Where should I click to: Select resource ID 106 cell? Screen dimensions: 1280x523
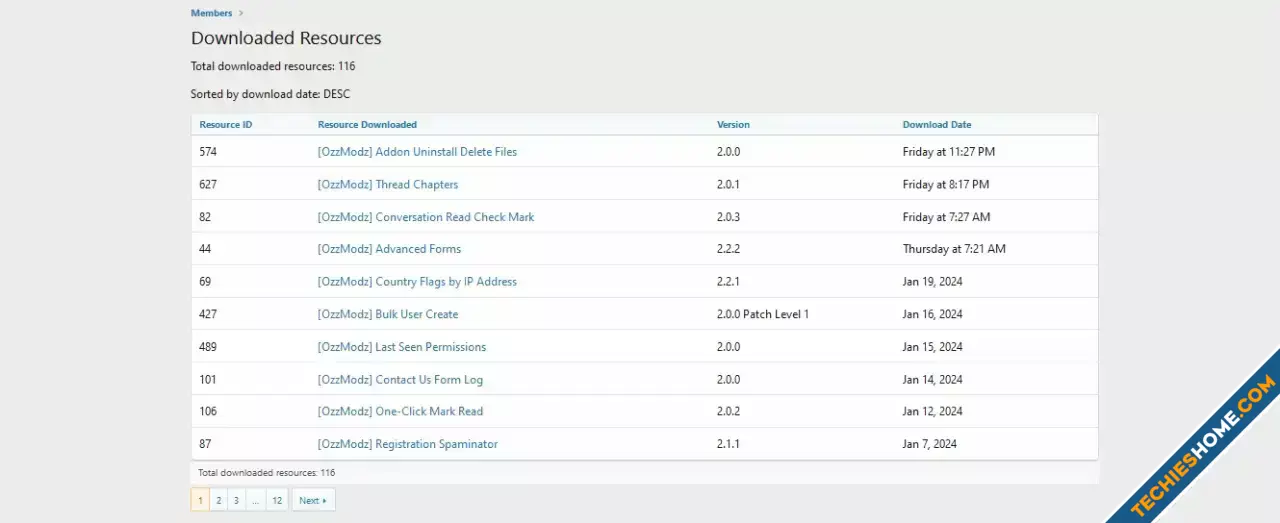[208, 411]
